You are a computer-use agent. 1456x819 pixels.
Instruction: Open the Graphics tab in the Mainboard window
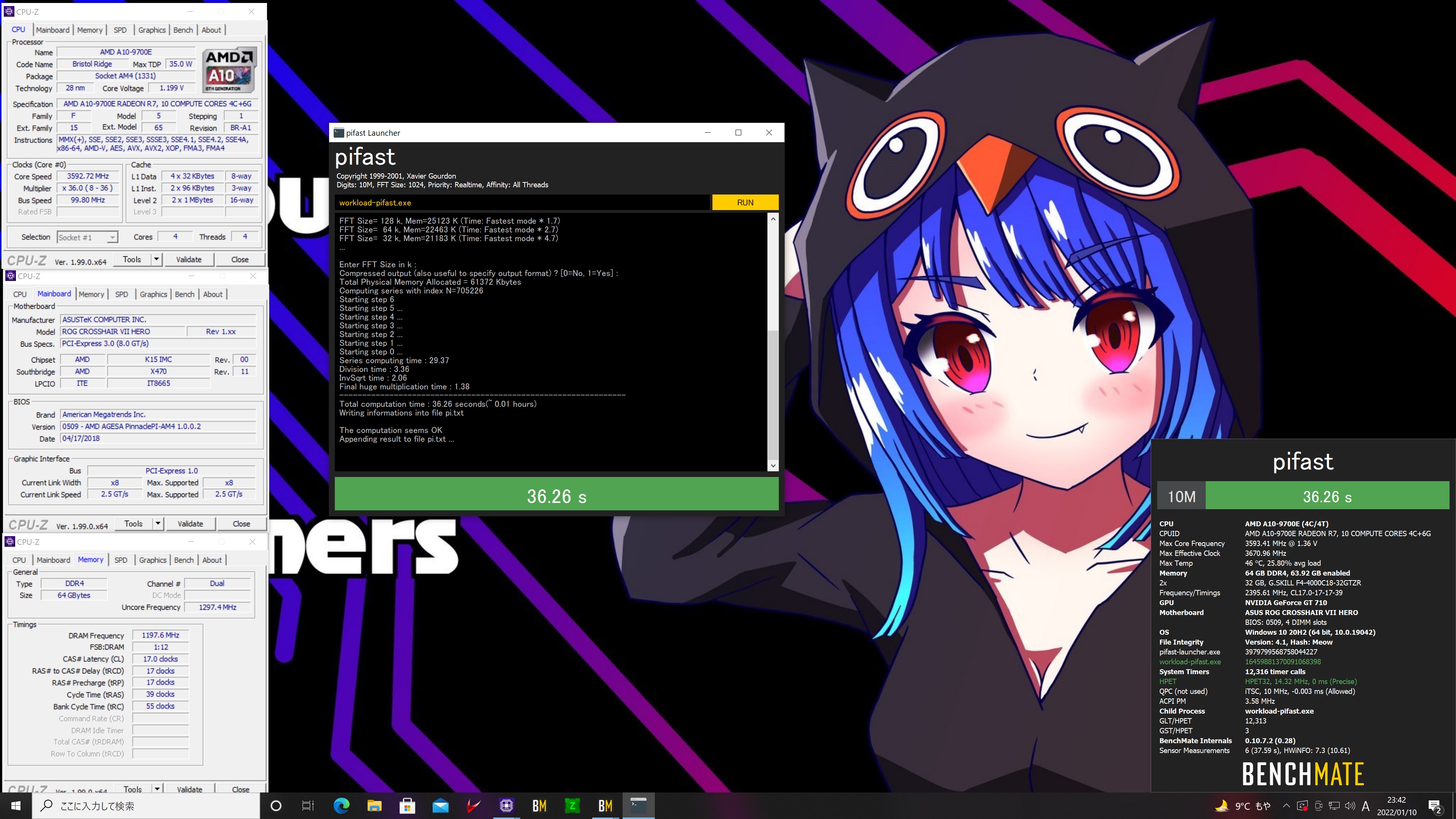click(x=153, y=295)
